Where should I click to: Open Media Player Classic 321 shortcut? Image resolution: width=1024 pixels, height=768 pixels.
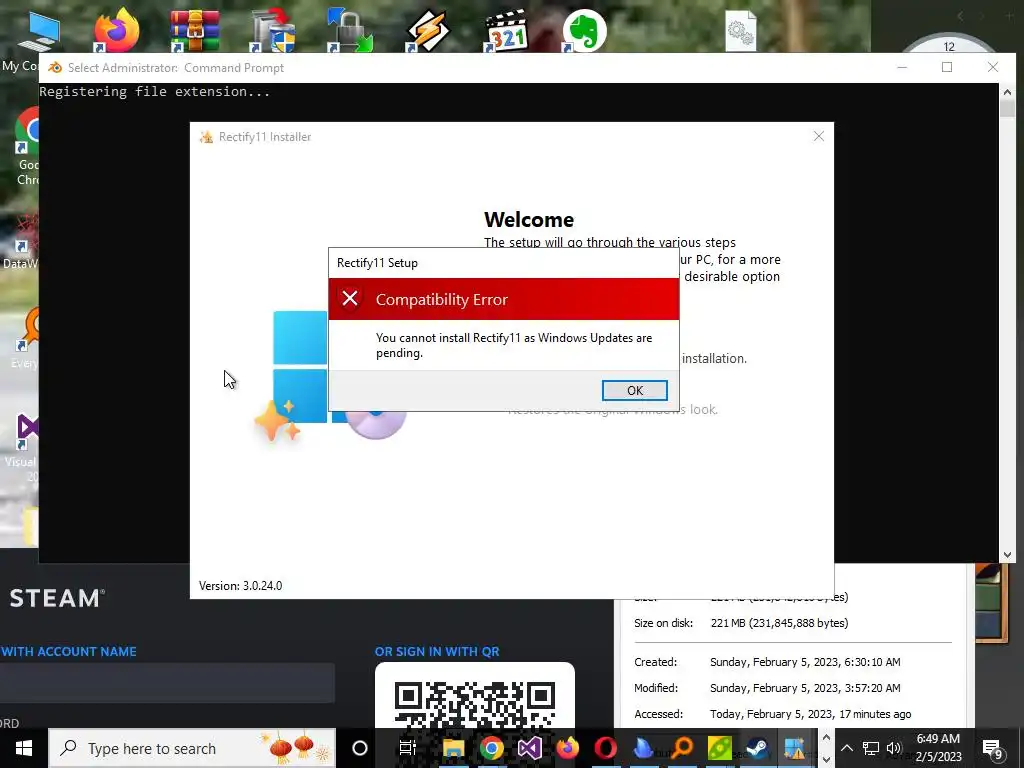click(x=506, y=30)
